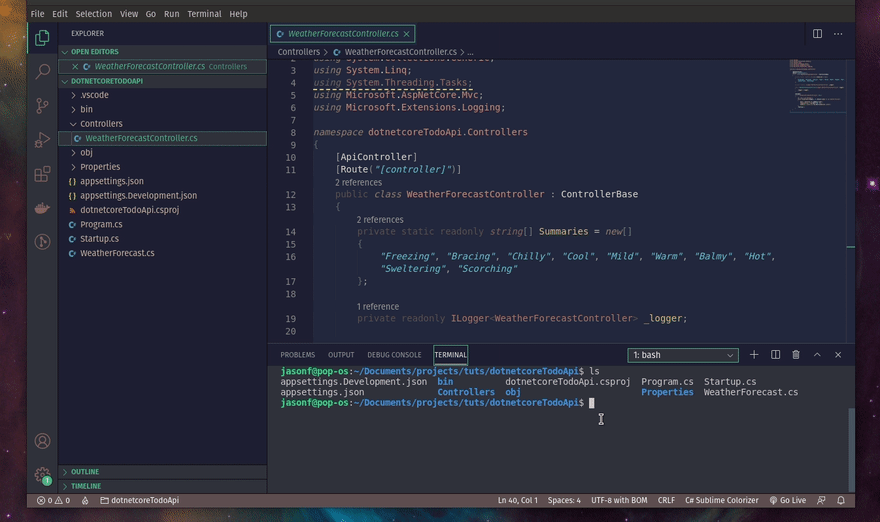This screenshot has width=880, height=522.
Task: Open the Search view icon
Action: pos(42,71)
